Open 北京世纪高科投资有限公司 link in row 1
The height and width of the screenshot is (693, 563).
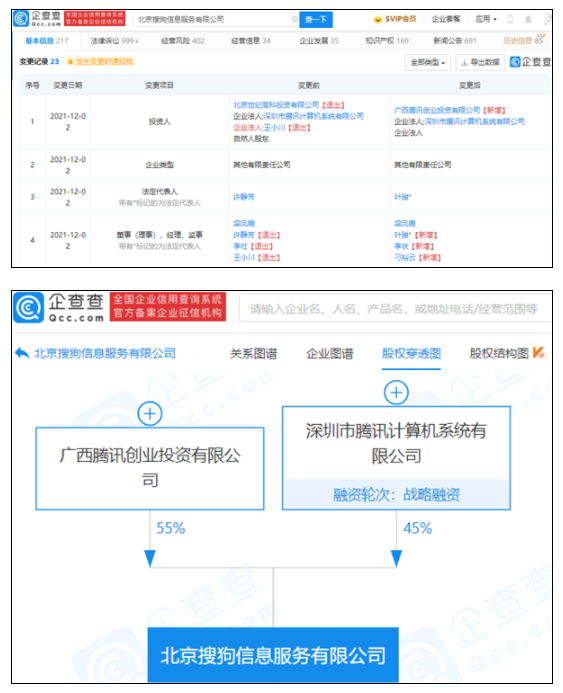click(x=276, y=105)
